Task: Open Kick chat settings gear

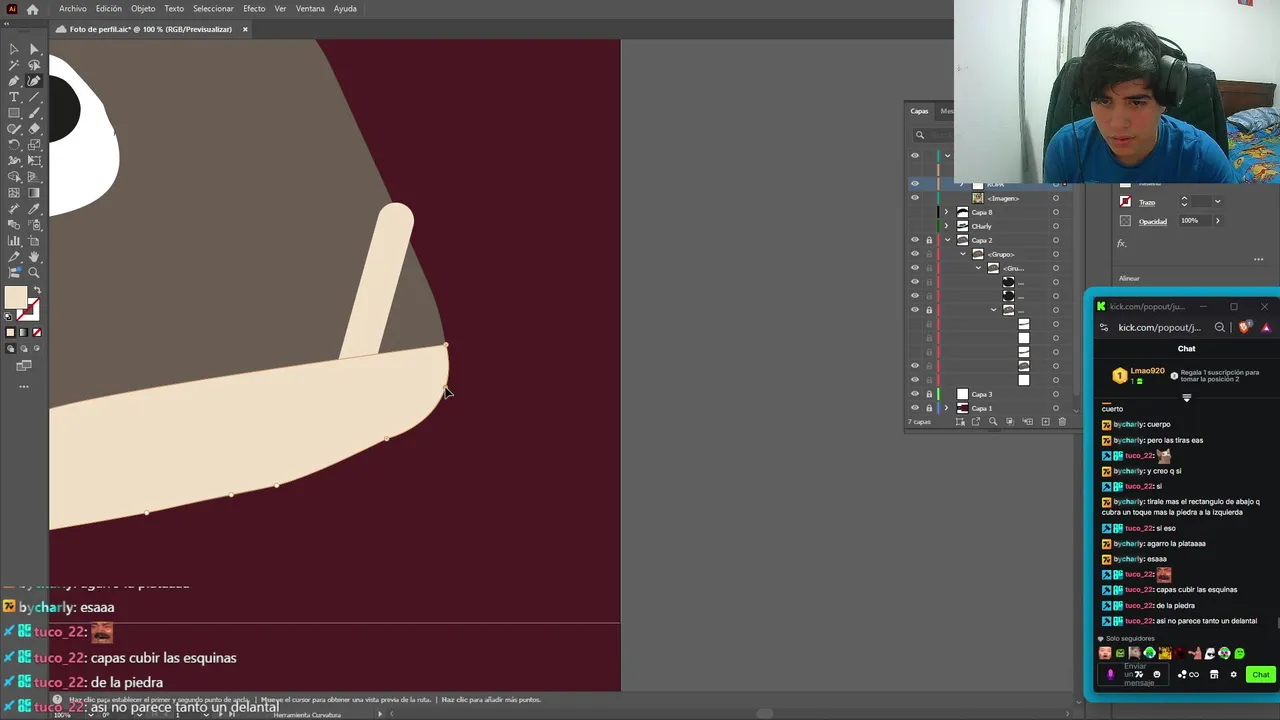Action: pyautogui.click(x=1233, y=675)
